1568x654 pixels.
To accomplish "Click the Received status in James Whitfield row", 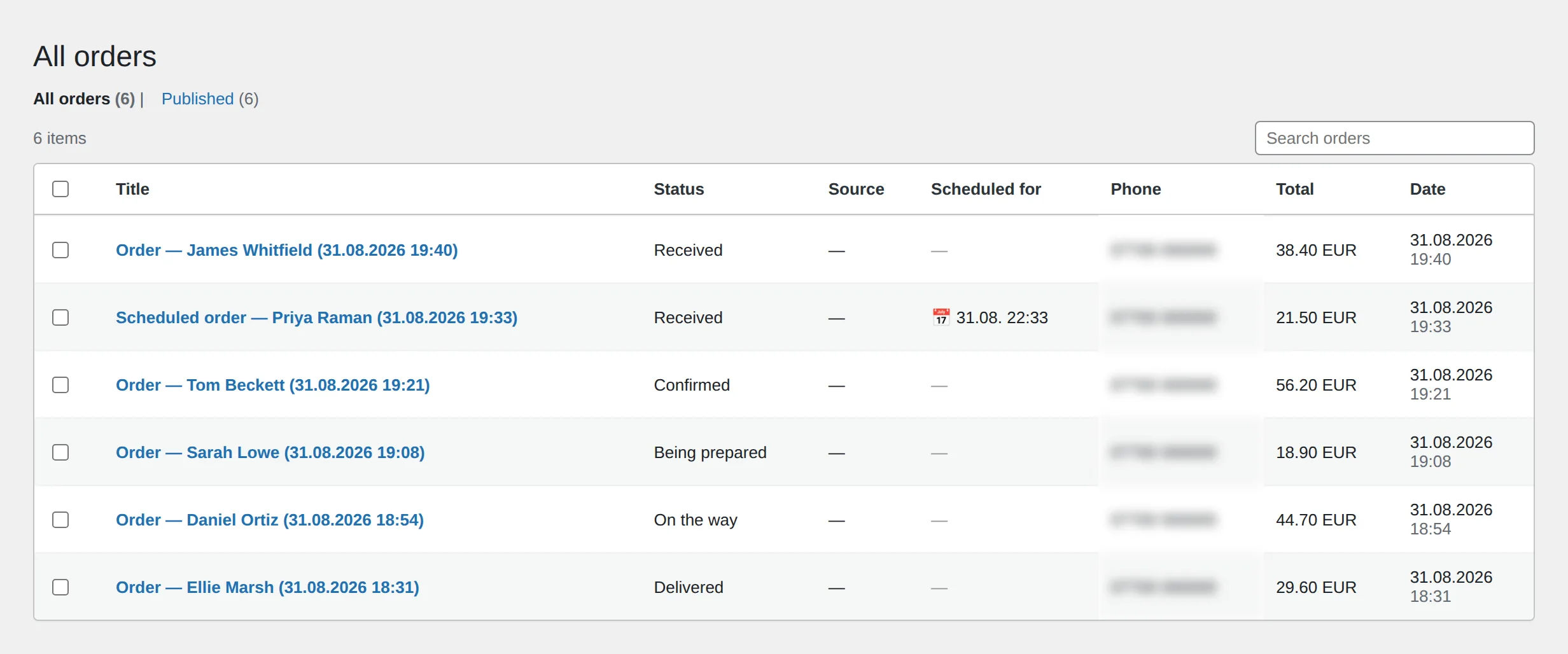I will [x=689, y=250].
